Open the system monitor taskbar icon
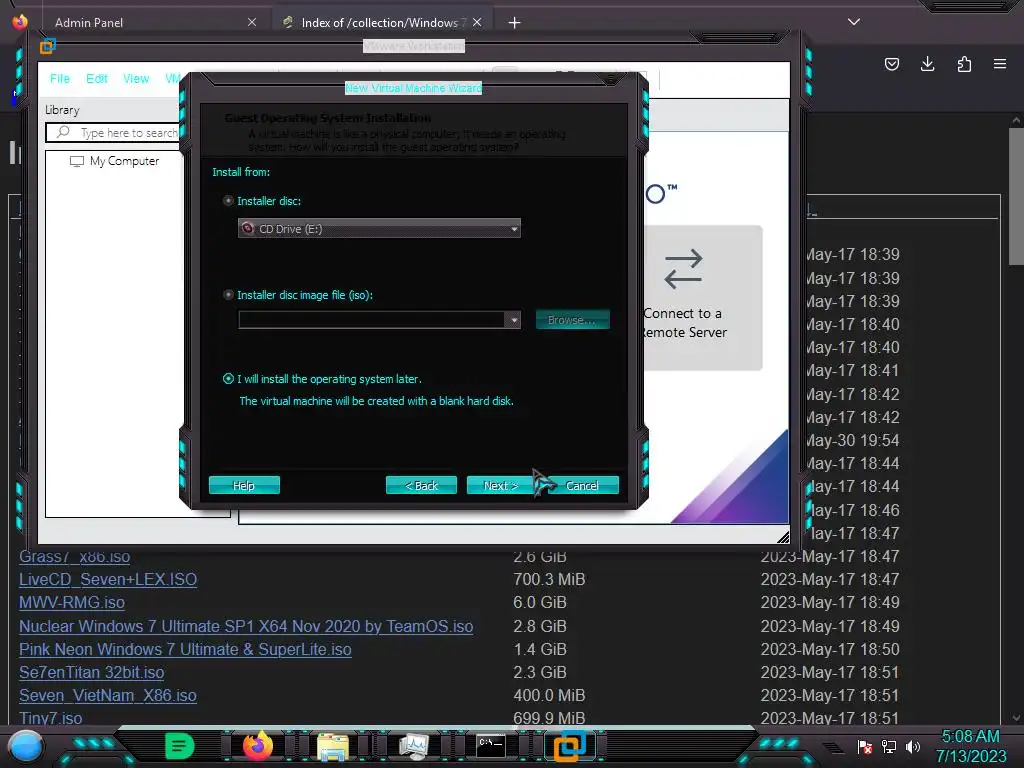 [413, 746]
